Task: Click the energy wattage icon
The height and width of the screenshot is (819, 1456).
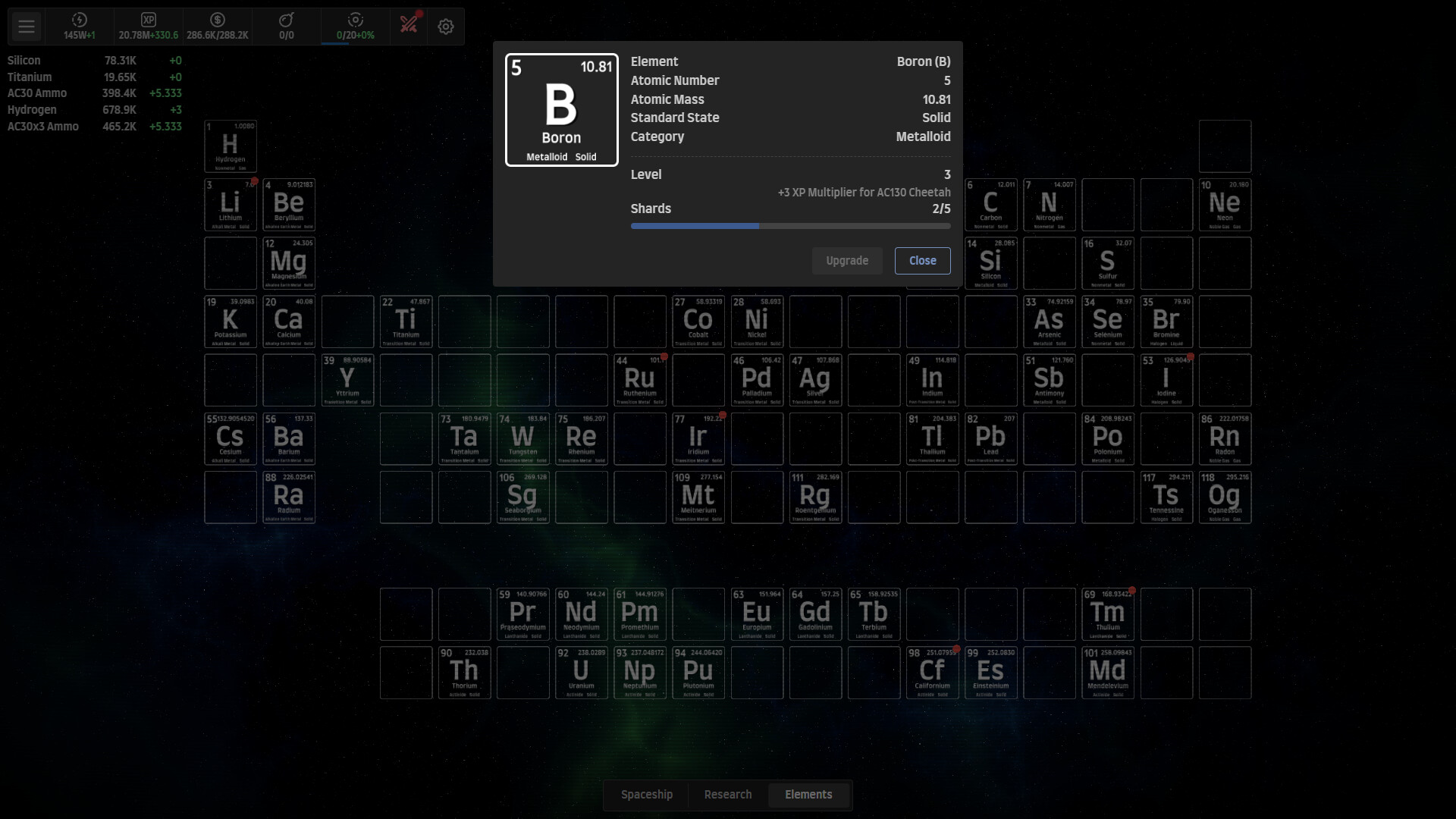Action: pyautogui.click(x=79, y=20)
